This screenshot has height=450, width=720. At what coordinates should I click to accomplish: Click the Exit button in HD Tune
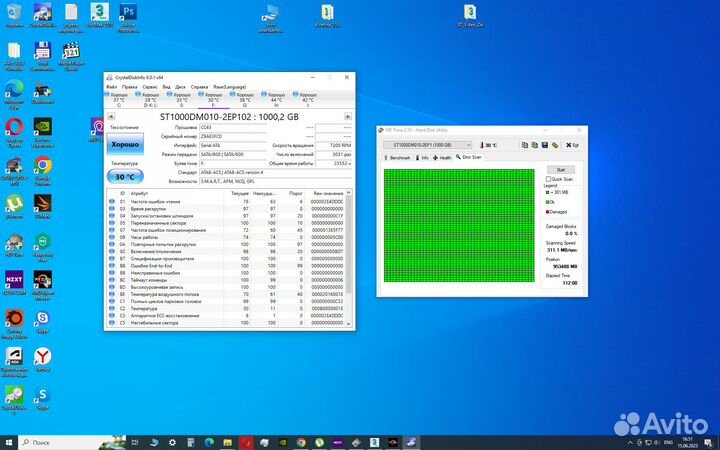click(572, 145)
